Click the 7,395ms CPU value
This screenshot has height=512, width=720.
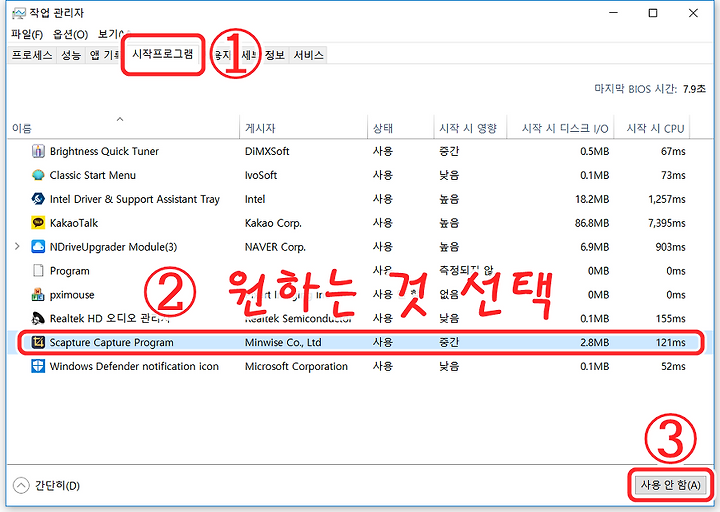[667, 223]
